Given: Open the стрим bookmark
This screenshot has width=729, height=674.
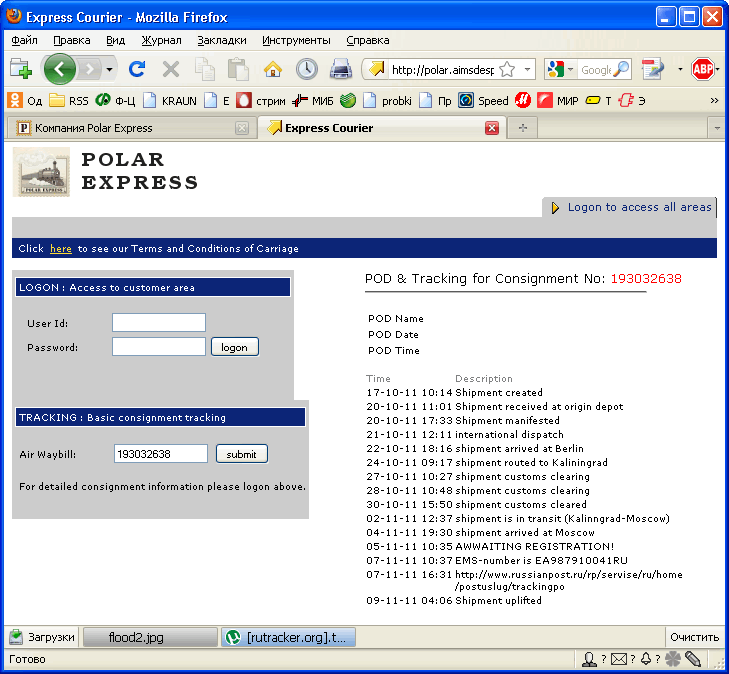Looking at the screenshot, I should click(261, 100).
